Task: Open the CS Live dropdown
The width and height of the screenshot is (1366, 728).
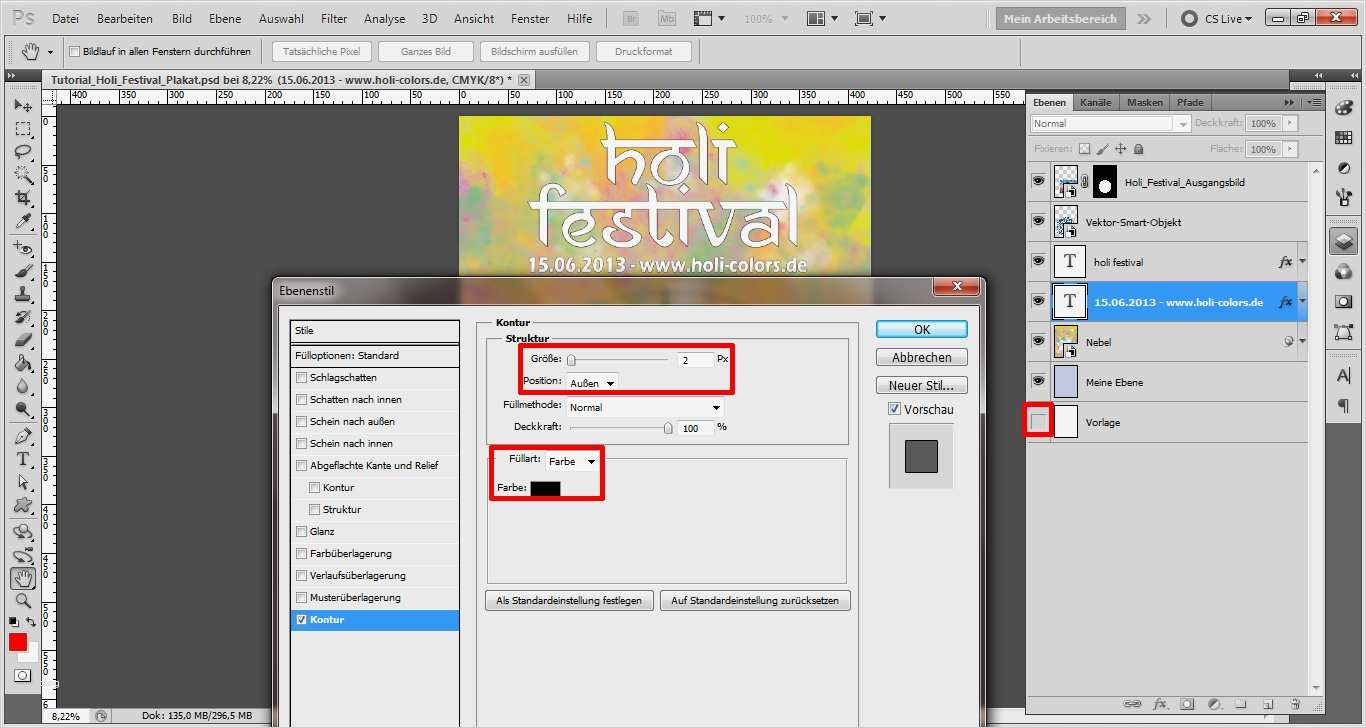Action: (x=1216, y=18)
